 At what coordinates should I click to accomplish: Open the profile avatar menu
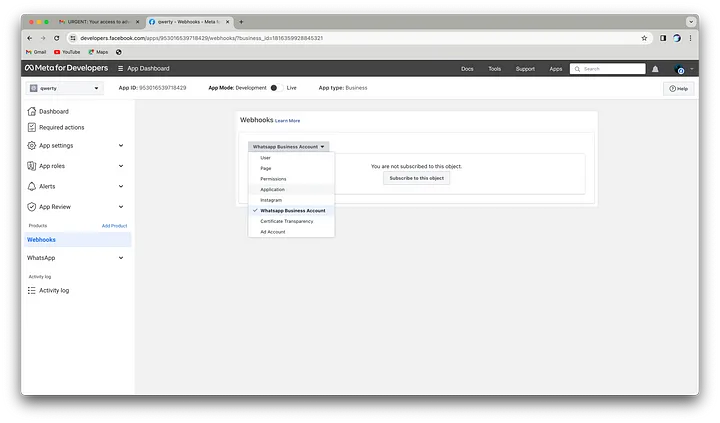pyautogui.click(x=679, y=69)
